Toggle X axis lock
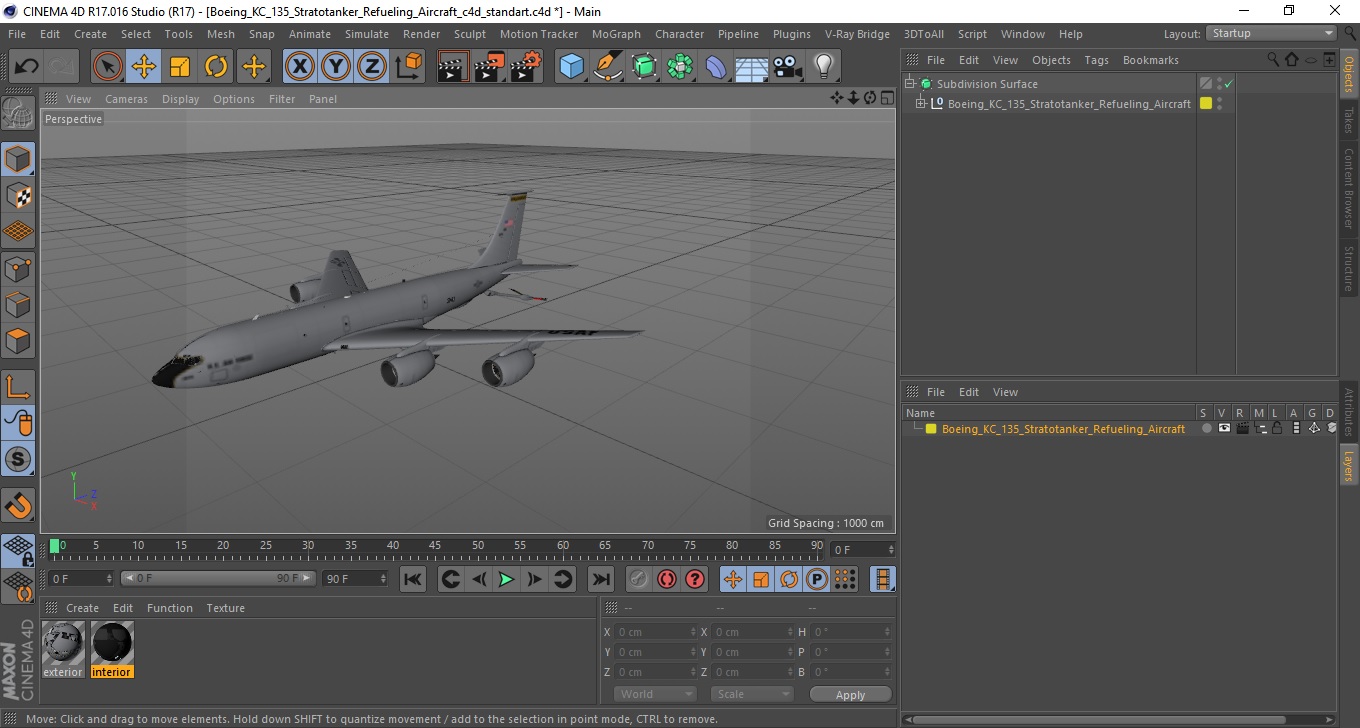This screenshot has height=728, width=1360. coord(300,67)
